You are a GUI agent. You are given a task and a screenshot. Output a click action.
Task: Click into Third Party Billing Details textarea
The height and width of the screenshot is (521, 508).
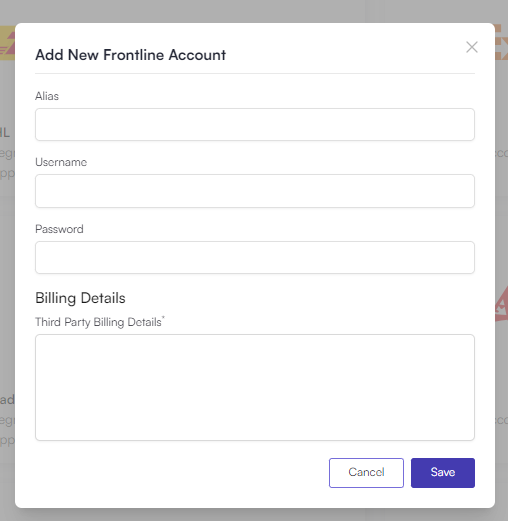[255, 387]
